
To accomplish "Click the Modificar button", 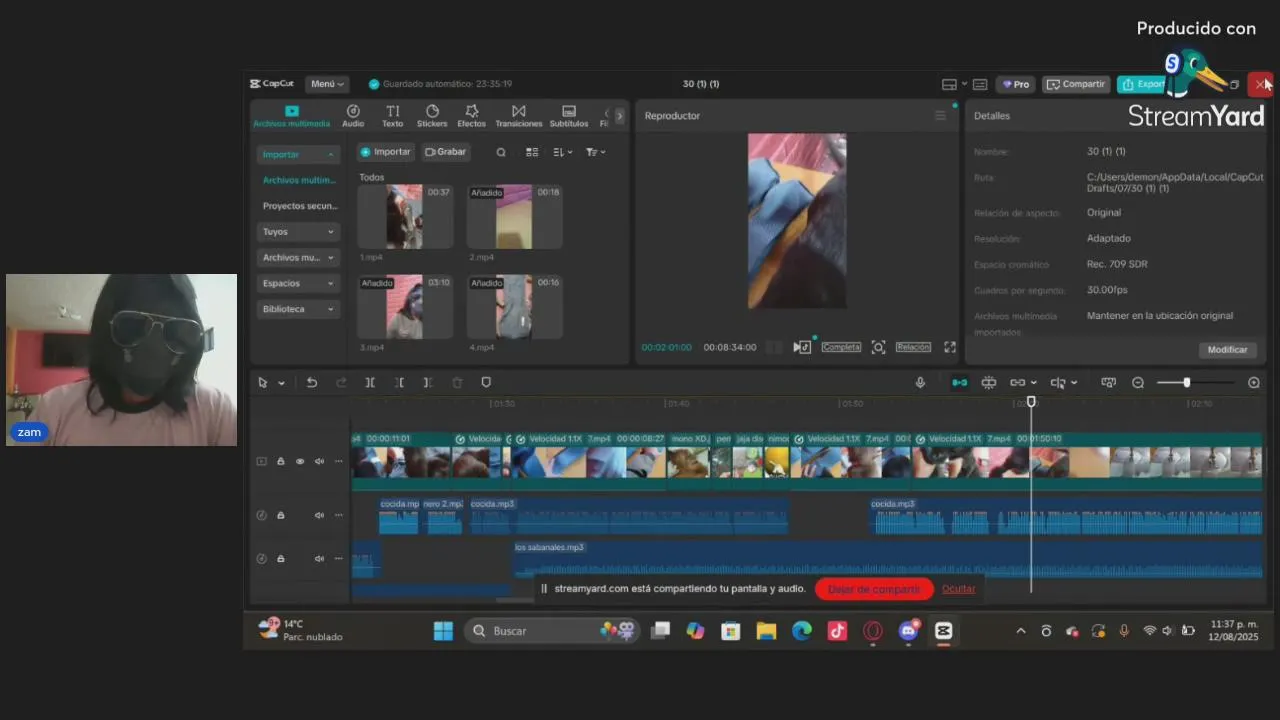I will coord(1227,350).
